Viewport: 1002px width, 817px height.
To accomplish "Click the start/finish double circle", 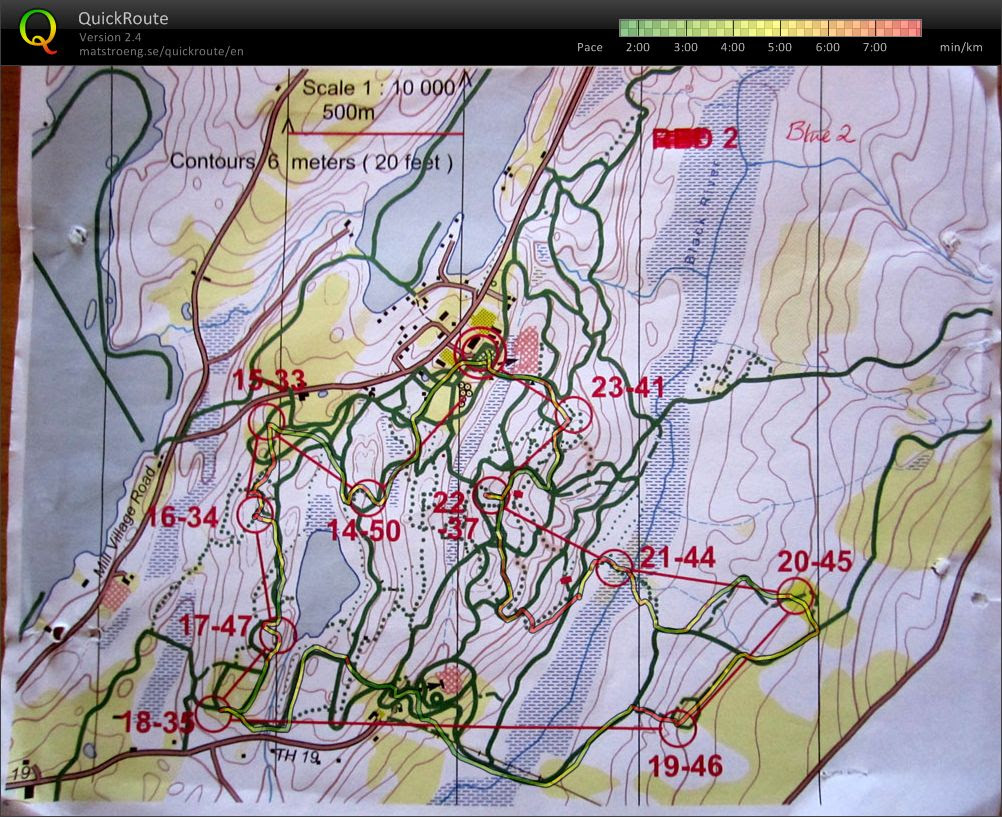I will point(480,352).
